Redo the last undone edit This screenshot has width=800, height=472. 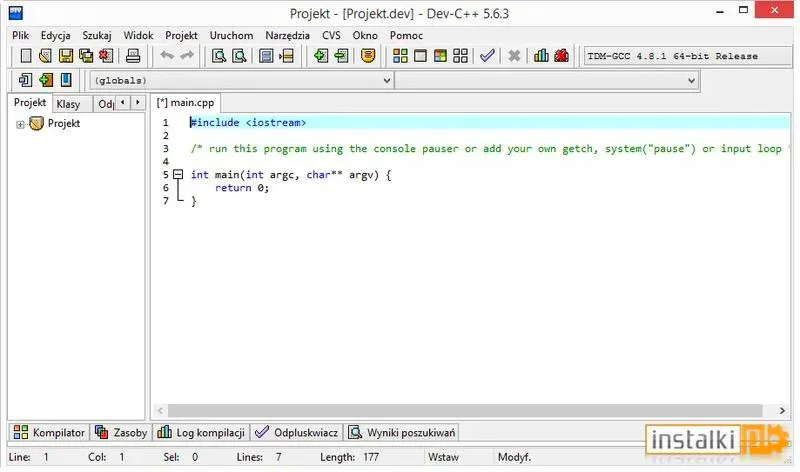187,55
